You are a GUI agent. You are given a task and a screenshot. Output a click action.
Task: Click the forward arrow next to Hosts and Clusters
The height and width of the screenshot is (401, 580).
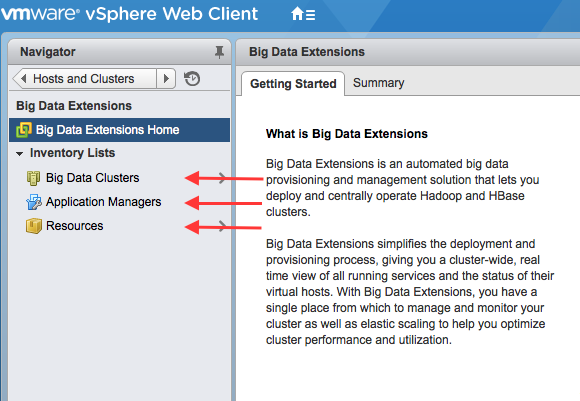[166, 79]
